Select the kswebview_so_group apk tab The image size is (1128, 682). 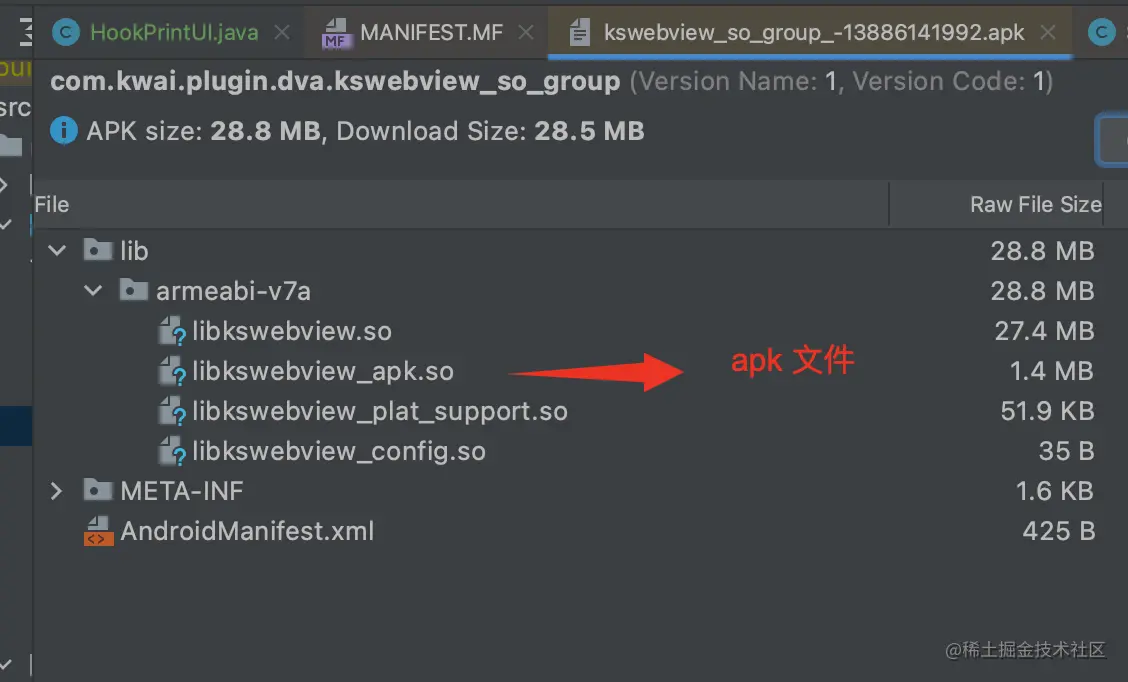[x=813, y=32]
